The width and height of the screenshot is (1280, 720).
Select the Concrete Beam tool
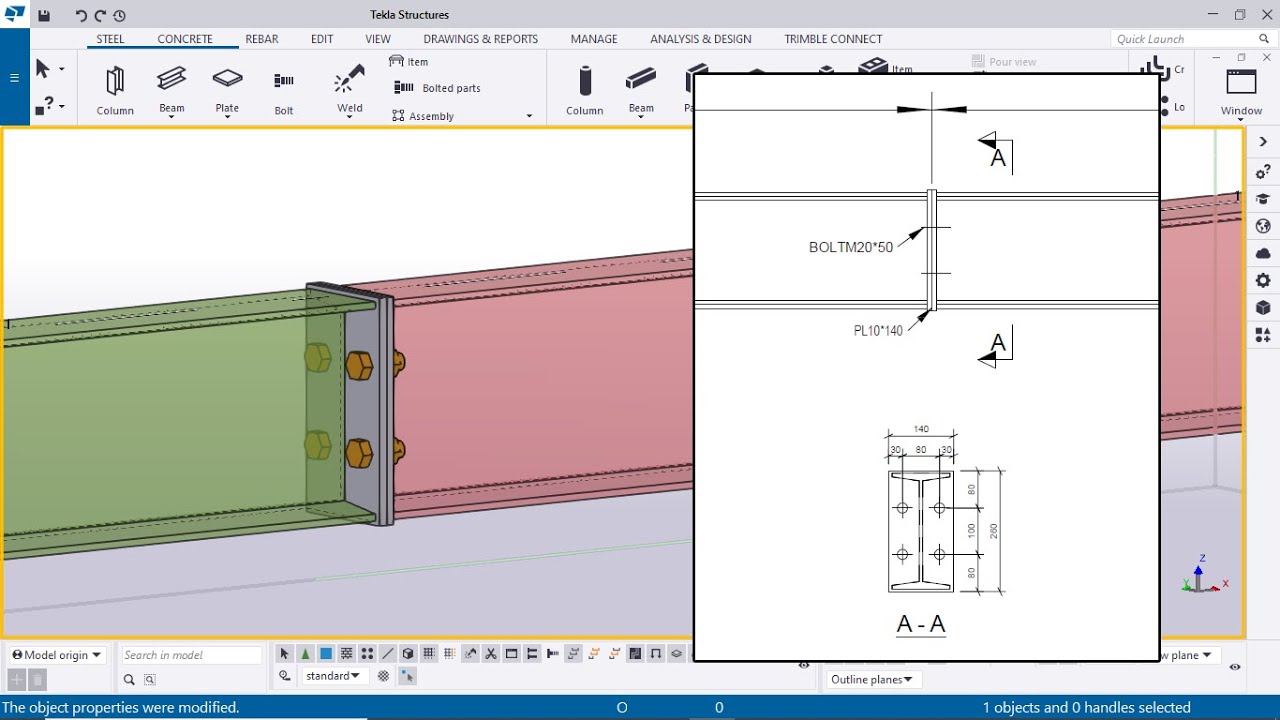(641, 88)
